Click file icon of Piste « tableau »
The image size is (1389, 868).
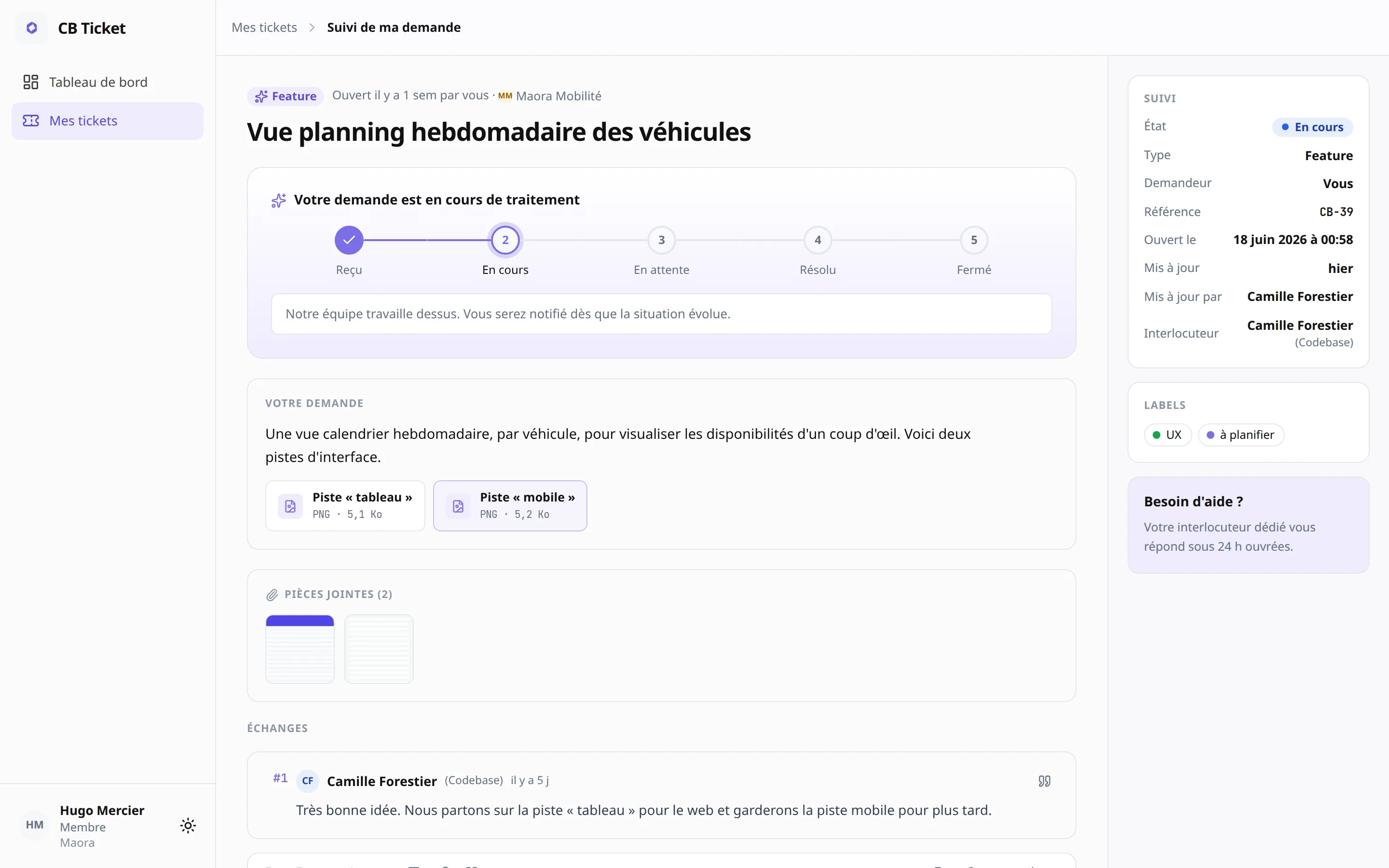click(290, 506)
